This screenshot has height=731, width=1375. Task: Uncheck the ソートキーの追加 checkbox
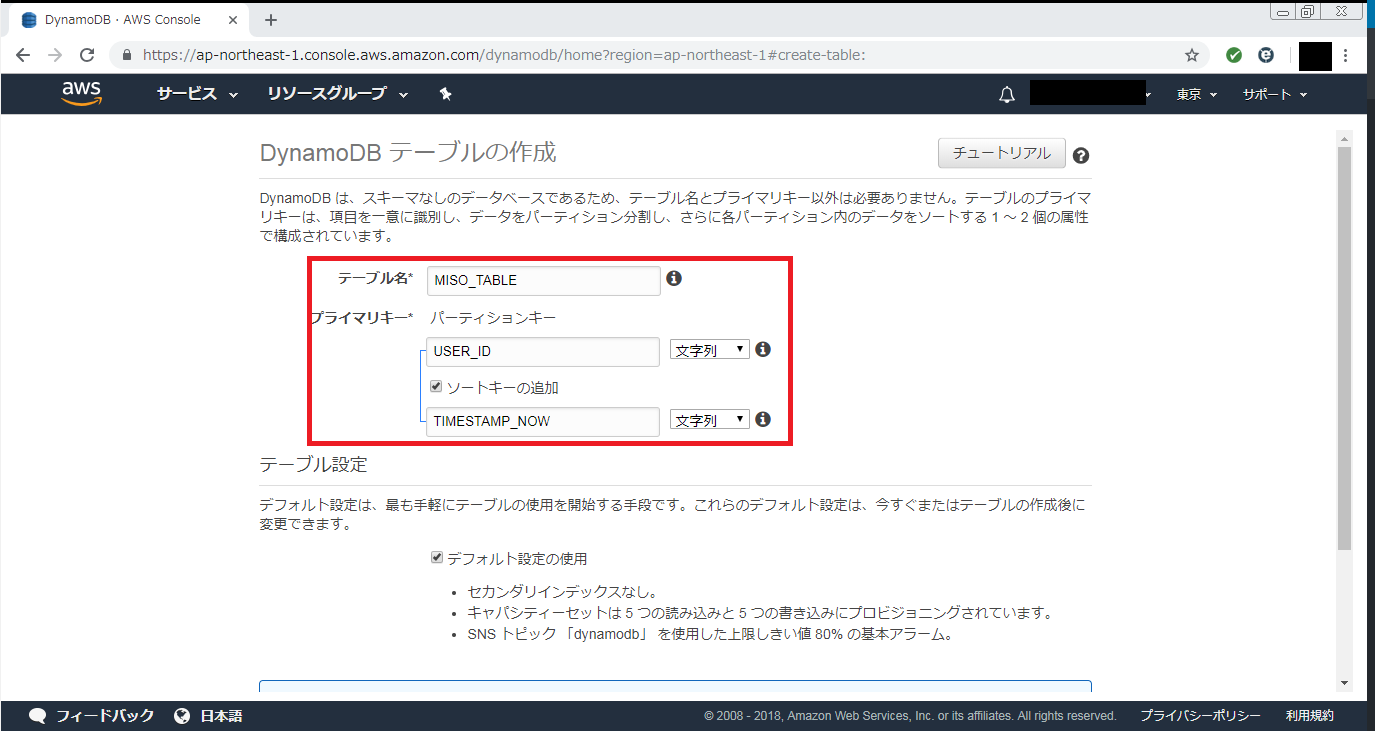(x=436, y=387)
